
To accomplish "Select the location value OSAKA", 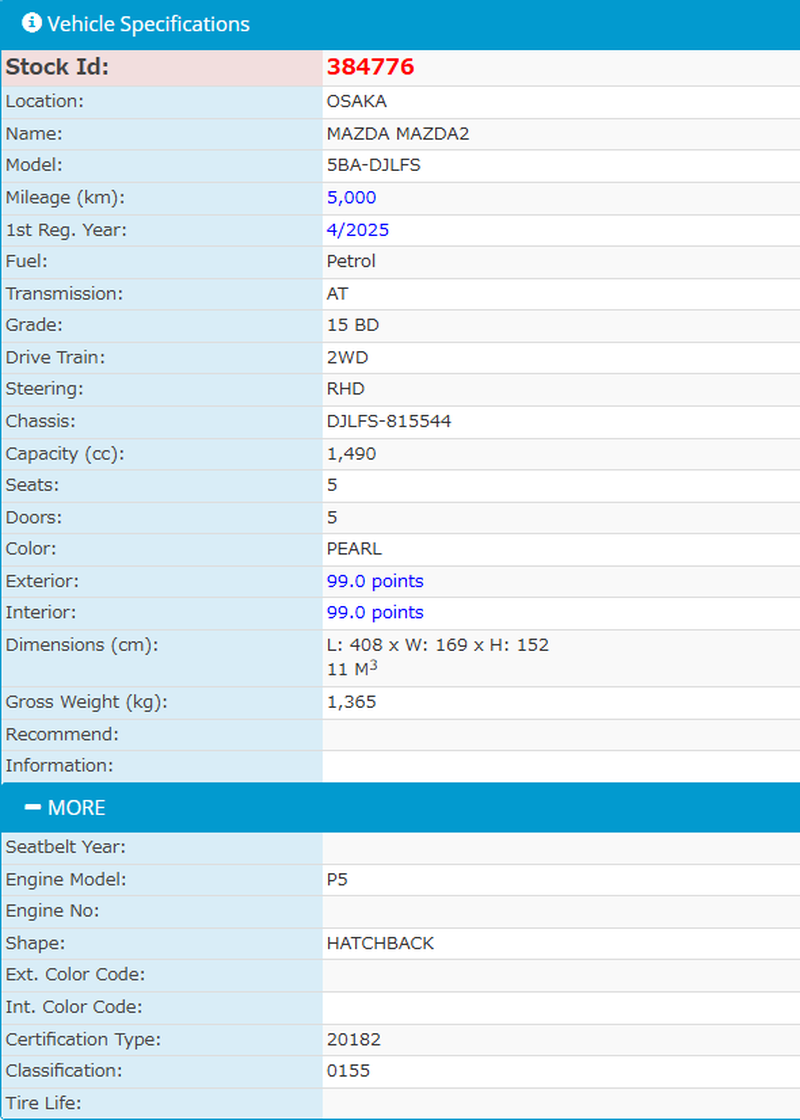I will [356, 101].
